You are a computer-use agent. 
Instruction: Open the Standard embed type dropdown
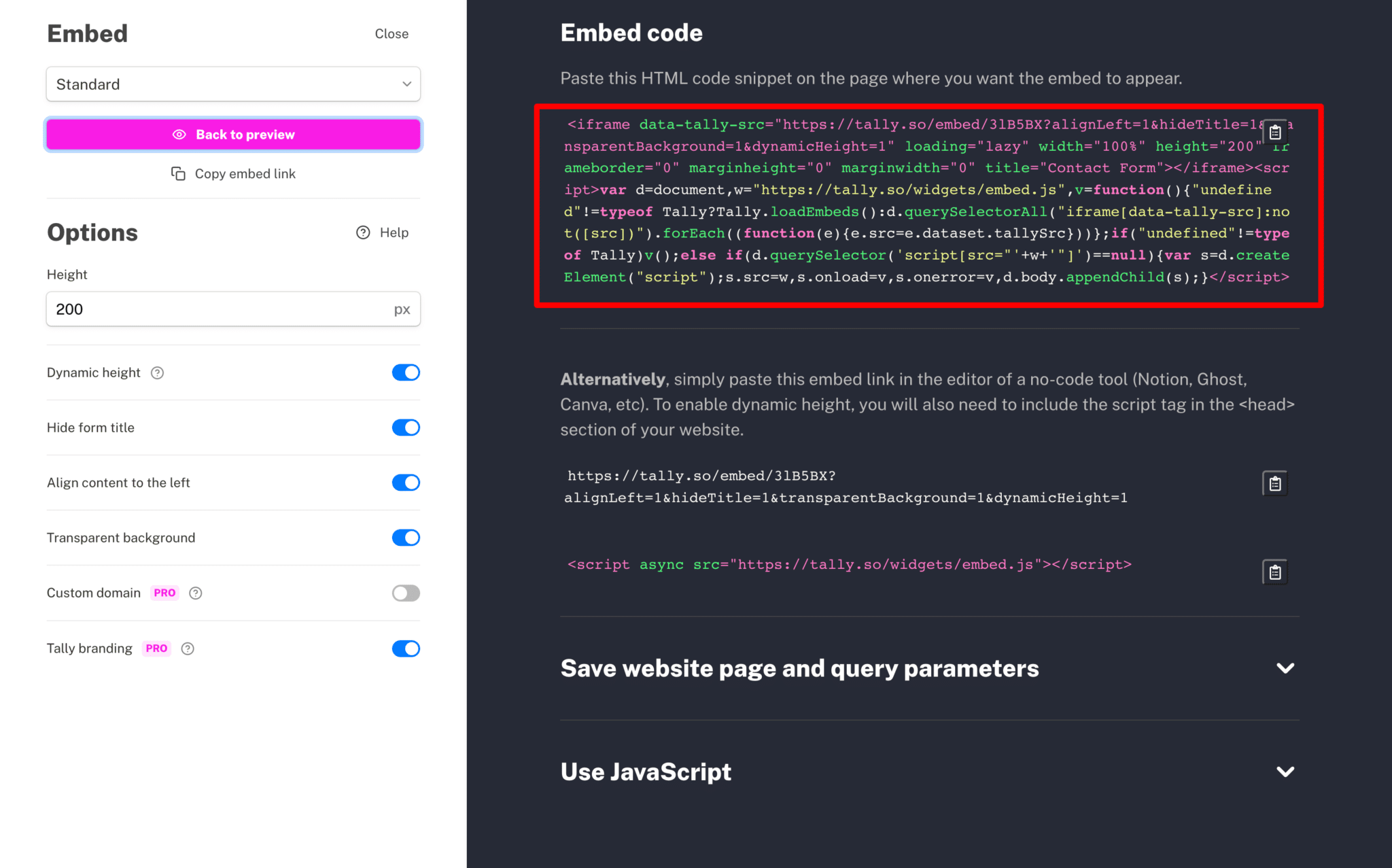click(233, 84)
